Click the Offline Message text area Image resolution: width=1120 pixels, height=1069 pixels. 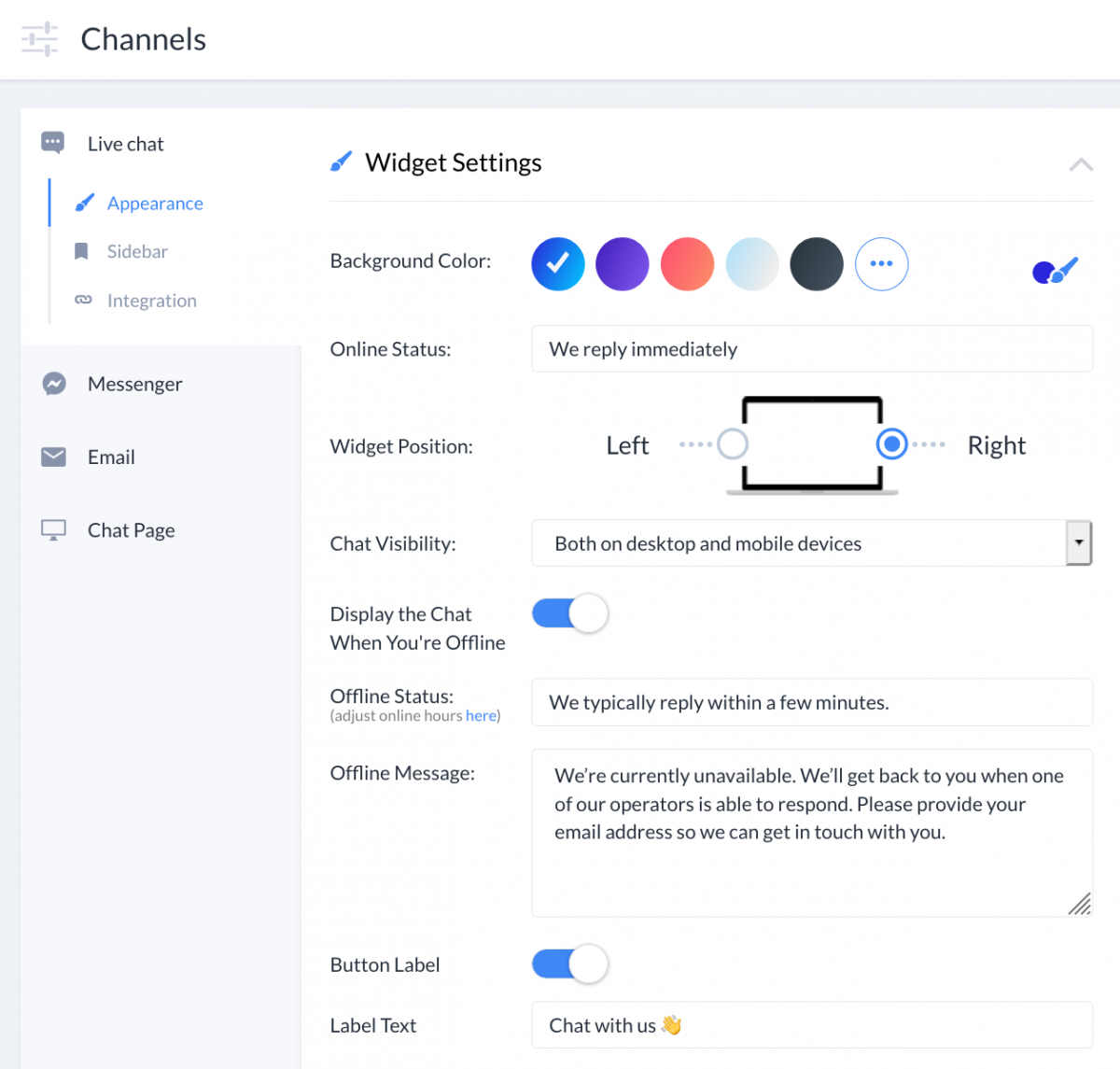click(812, 833)
